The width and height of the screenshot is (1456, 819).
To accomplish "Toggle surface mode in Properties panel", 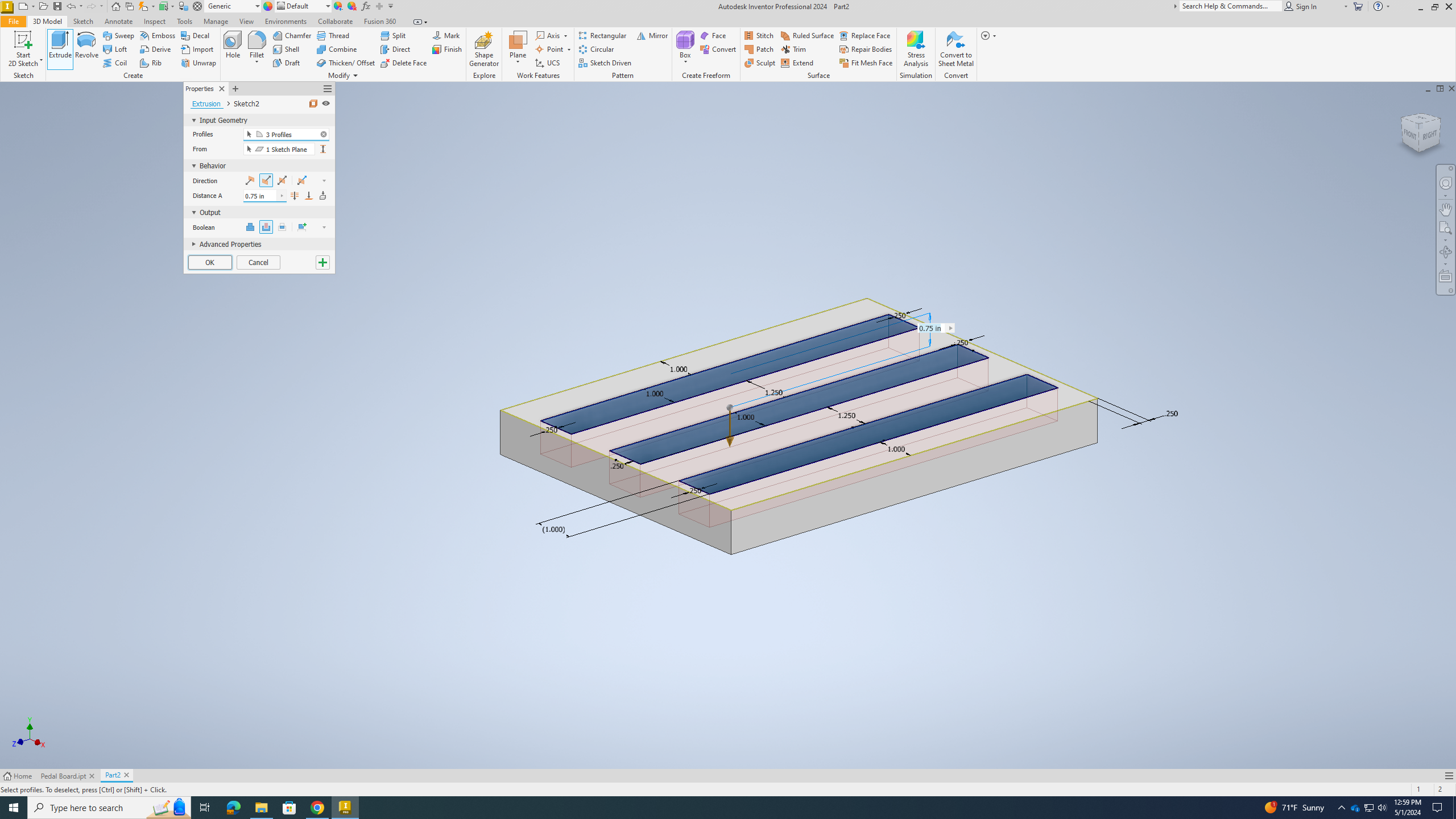I will tap(313, 104).
